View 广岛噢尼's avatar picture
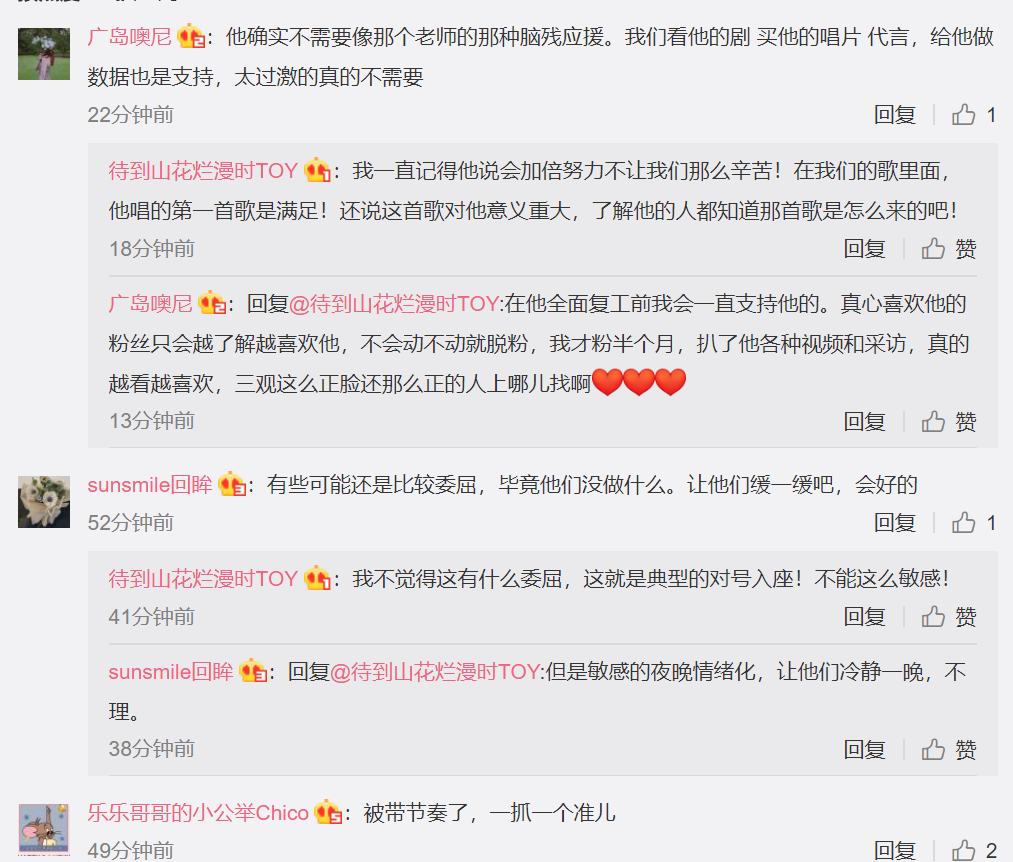The height and width of the screenshot is (862, 1013). [x=44, y=54]
